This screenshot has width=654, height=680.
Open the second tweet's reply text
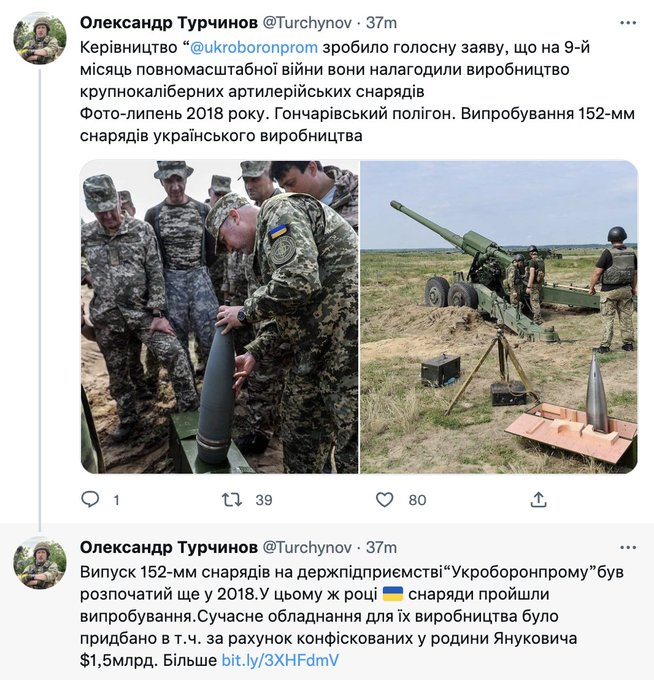tap(352, 616)
